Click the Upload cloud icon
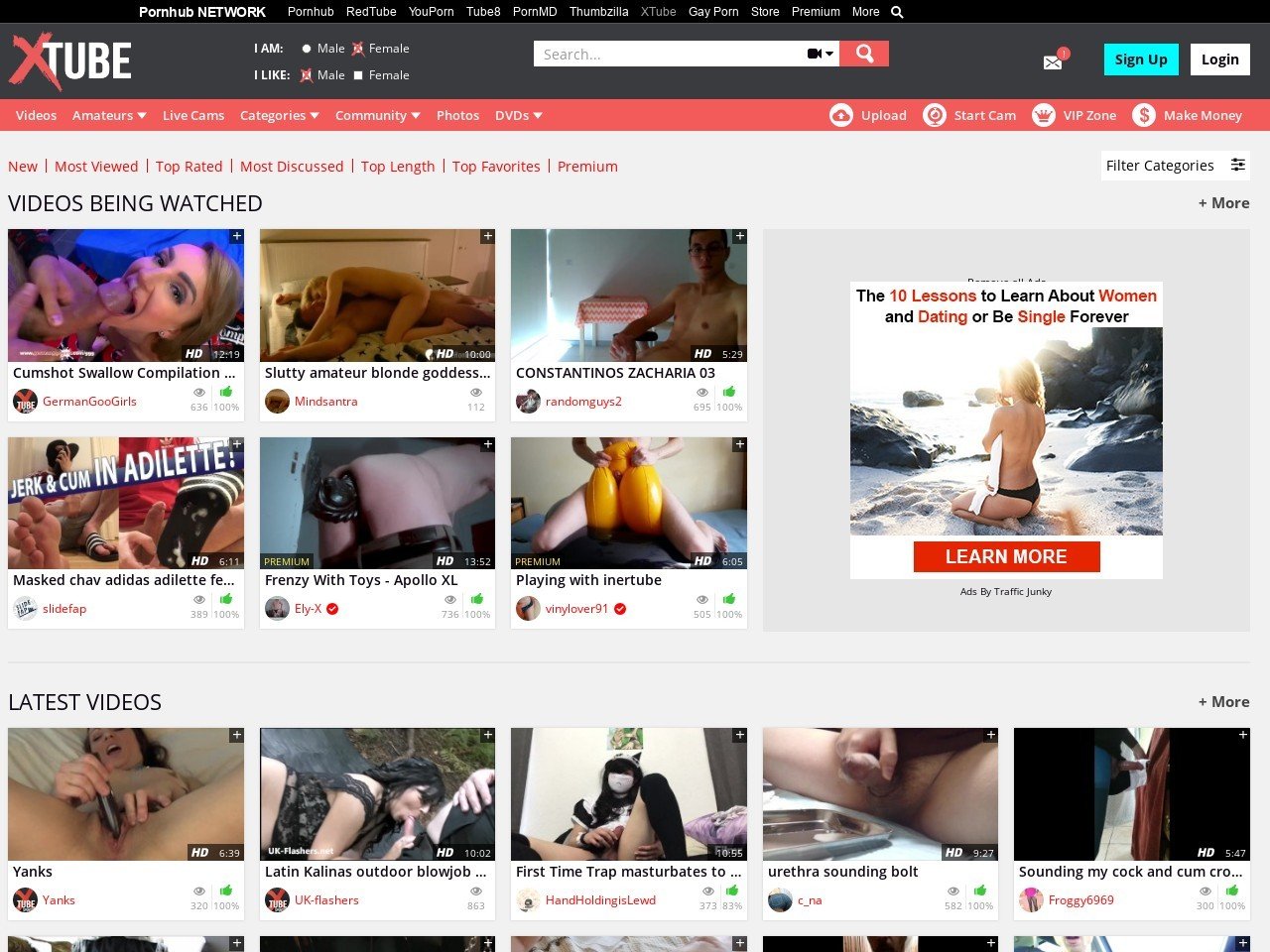 click(x=840, y=116)
